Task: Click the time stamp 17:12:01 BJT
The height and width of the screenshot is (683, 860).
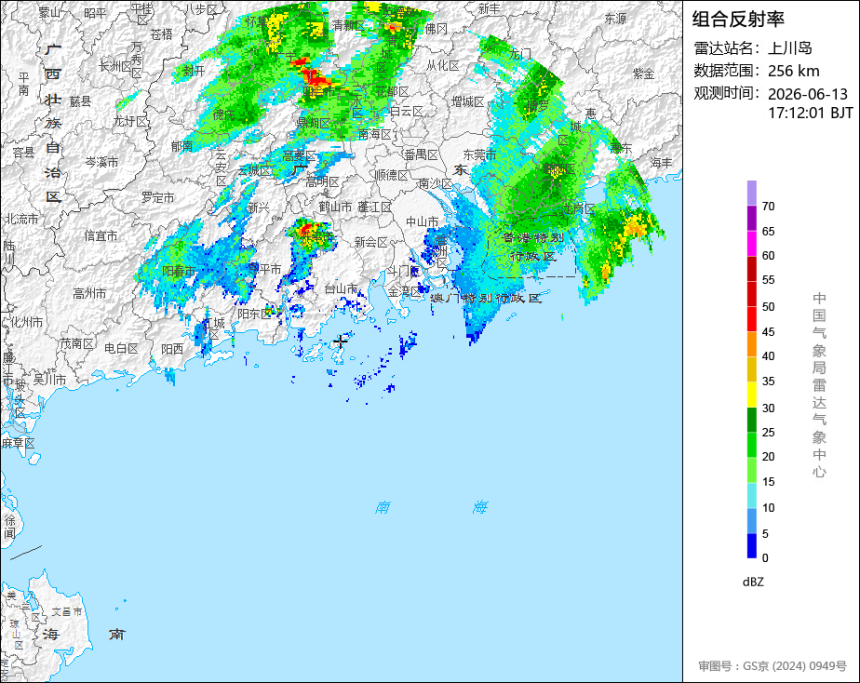Action: (810, 113)
